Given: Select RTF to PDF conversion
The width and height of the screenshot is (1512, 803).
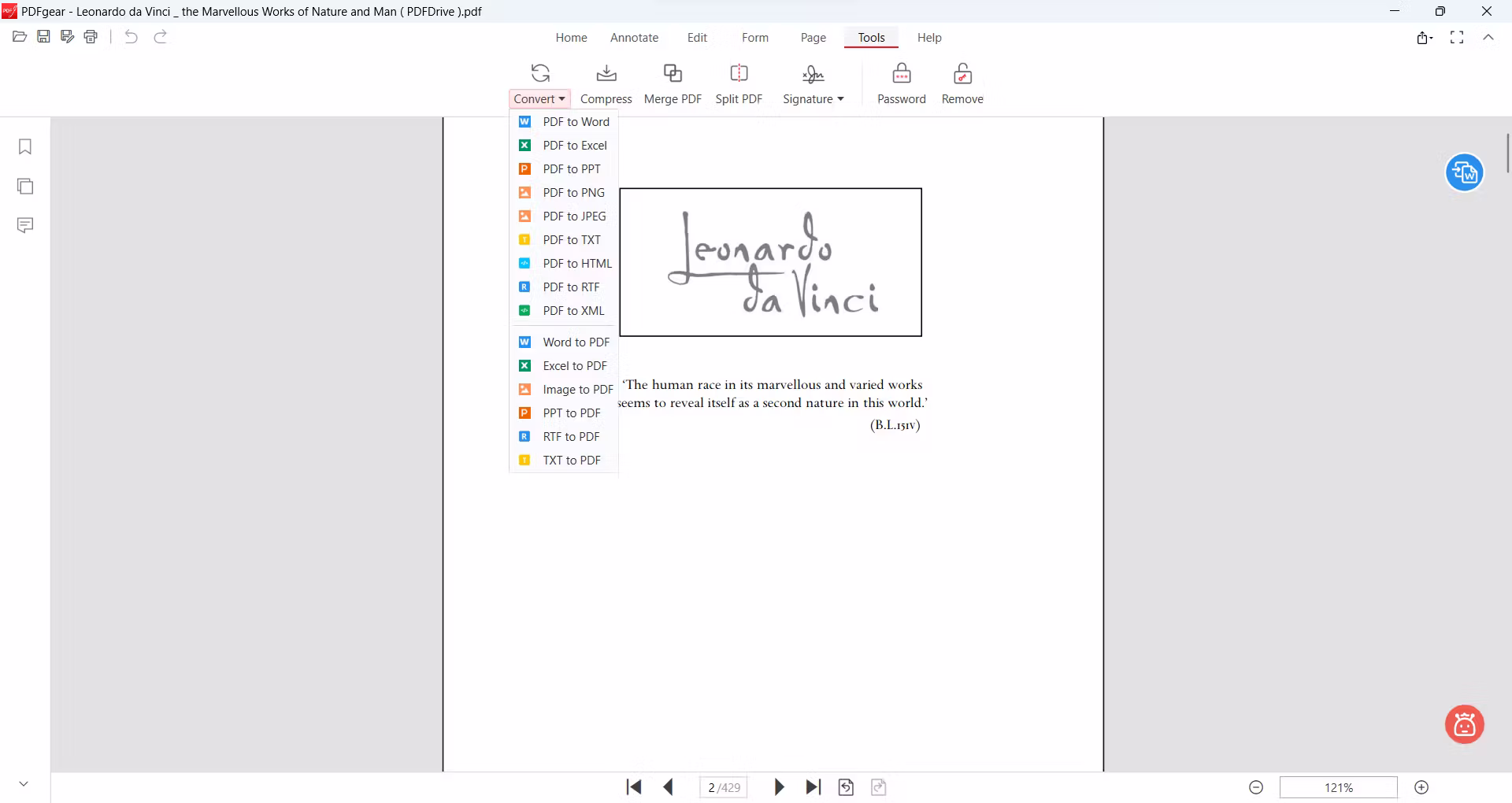Looking at the screenshot, I should (x=564, y=437).
